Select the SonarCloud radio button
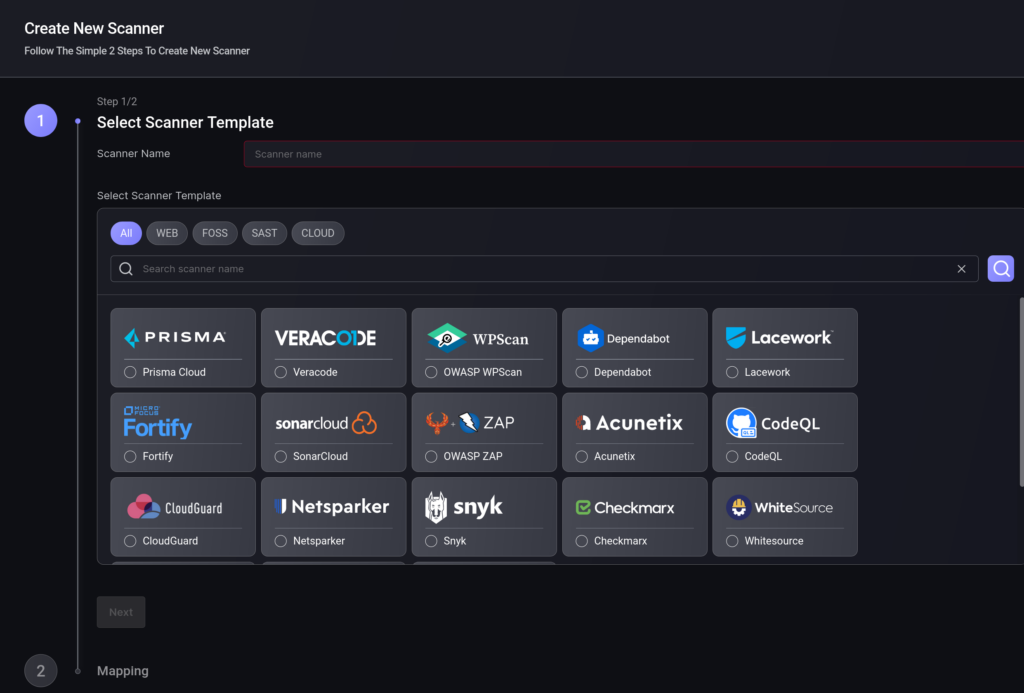Image resolution: width=1024 pixels, height=693 pixels. pos(281,456)
